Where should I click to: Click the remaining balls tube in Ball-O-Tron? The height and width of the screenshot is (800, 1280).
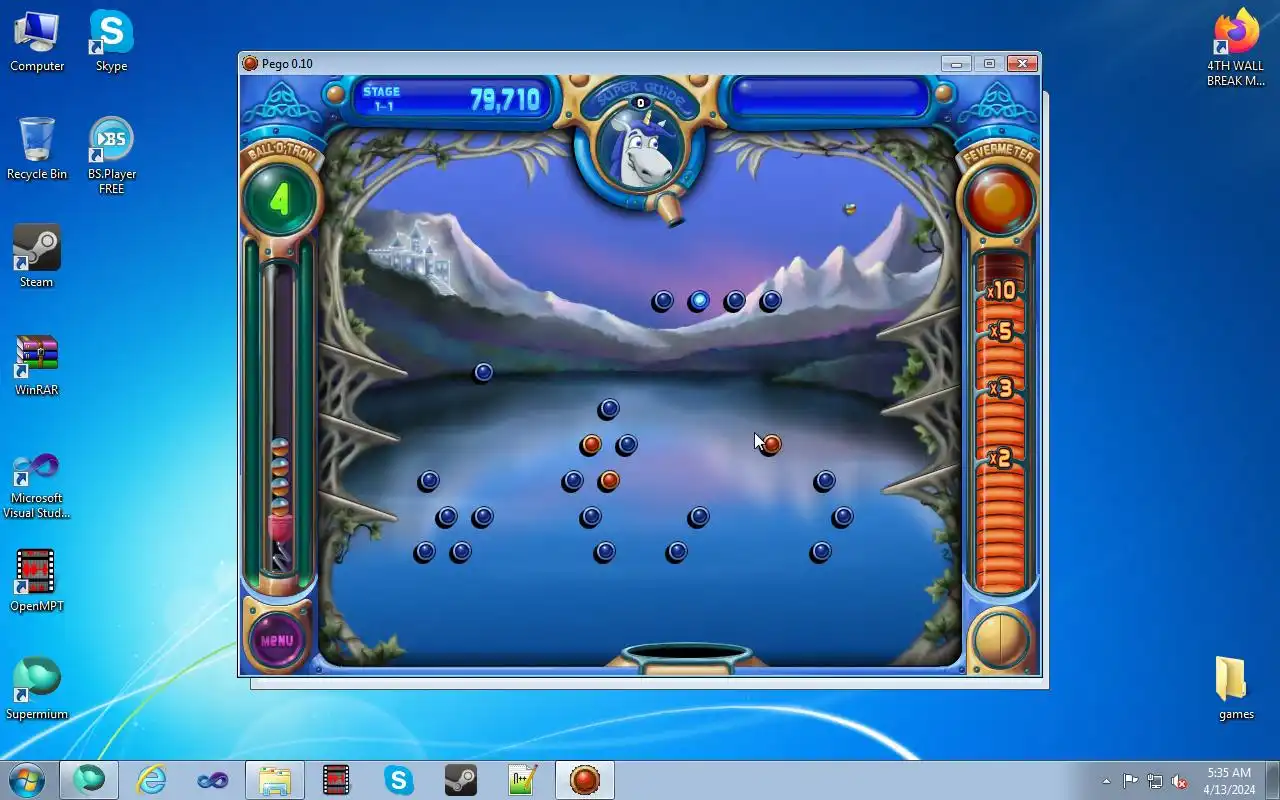tap(280, 415)
